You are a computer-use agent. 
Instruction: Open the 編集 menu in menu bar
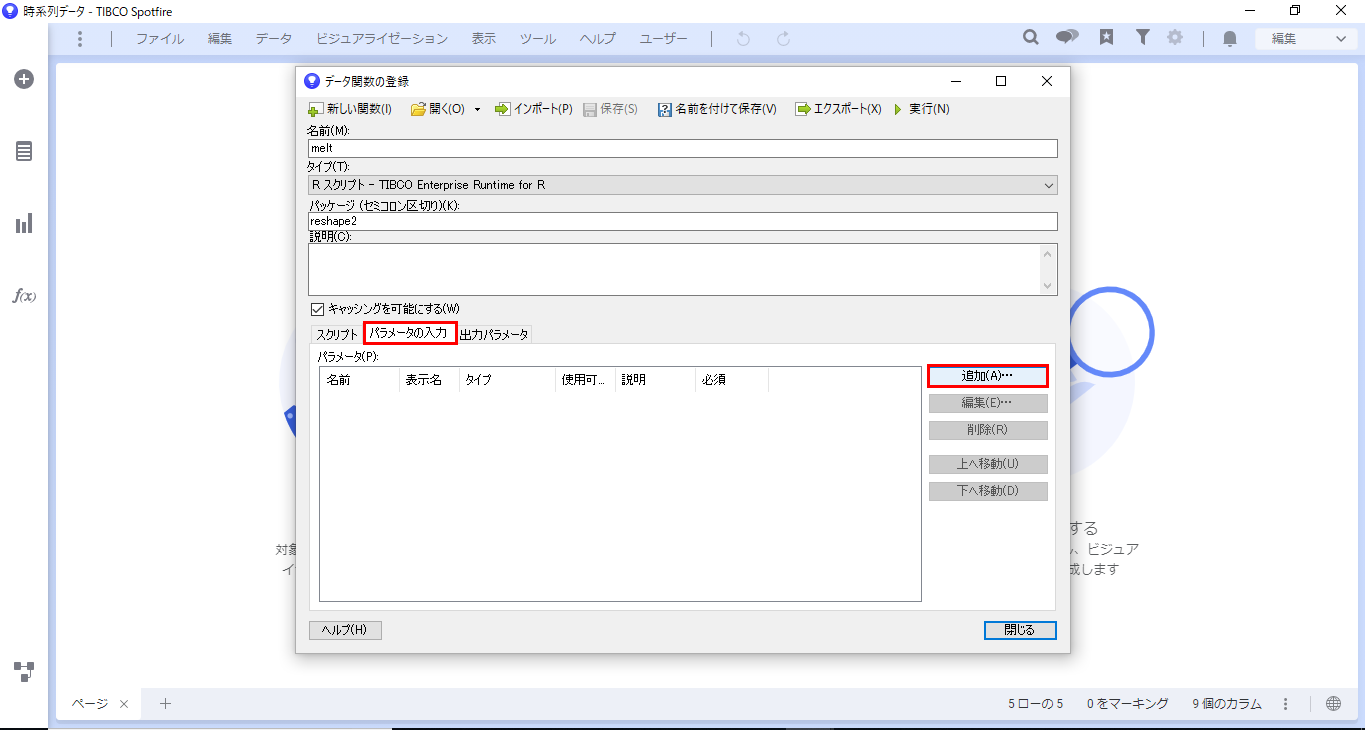coord(220,39)
